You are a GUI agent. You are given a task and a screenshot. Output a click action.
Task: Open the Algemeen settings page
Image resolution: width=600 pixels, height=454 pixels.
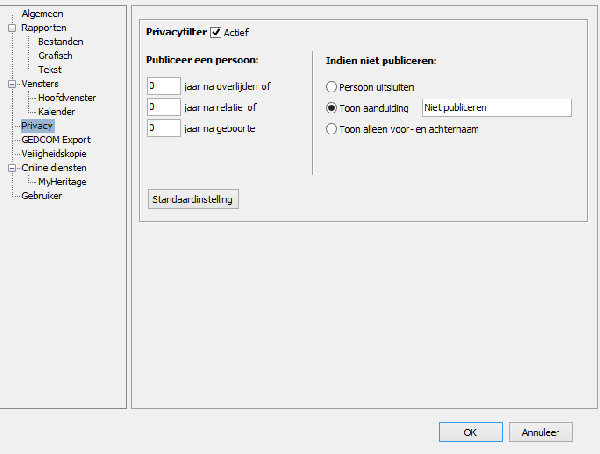tap(43, 14)
